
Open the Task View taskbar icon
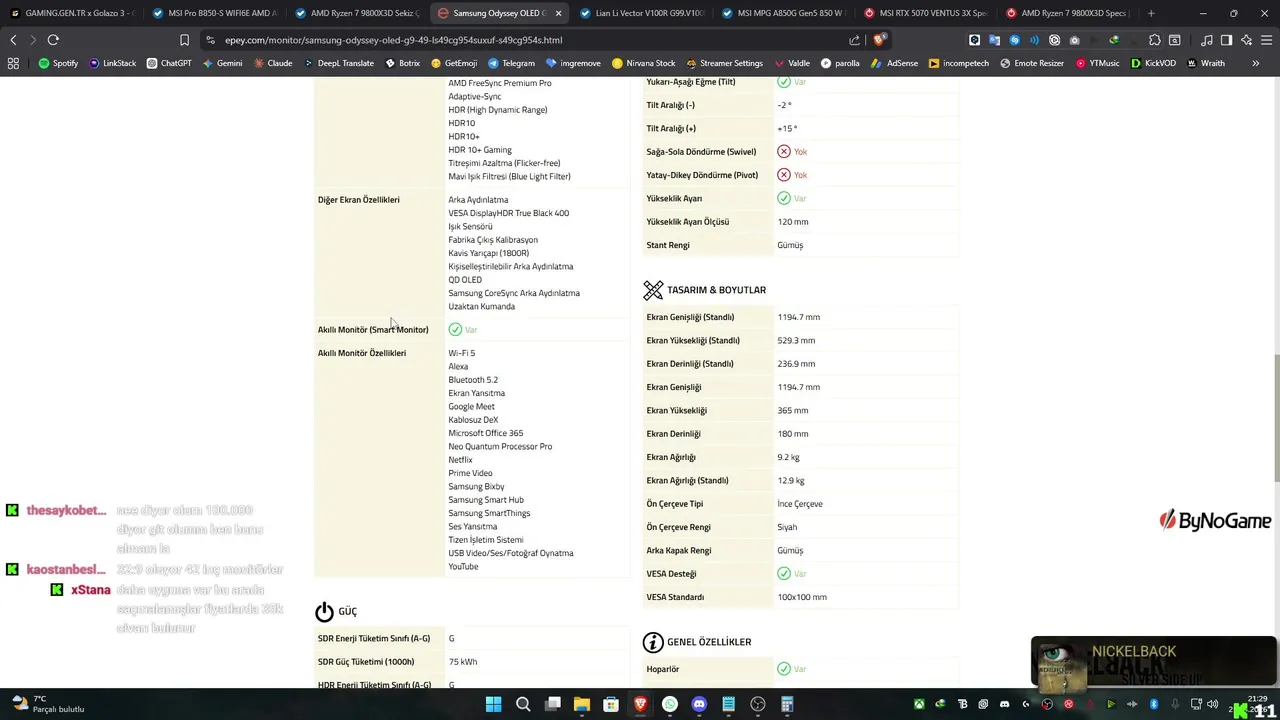[x=552, y=704]
